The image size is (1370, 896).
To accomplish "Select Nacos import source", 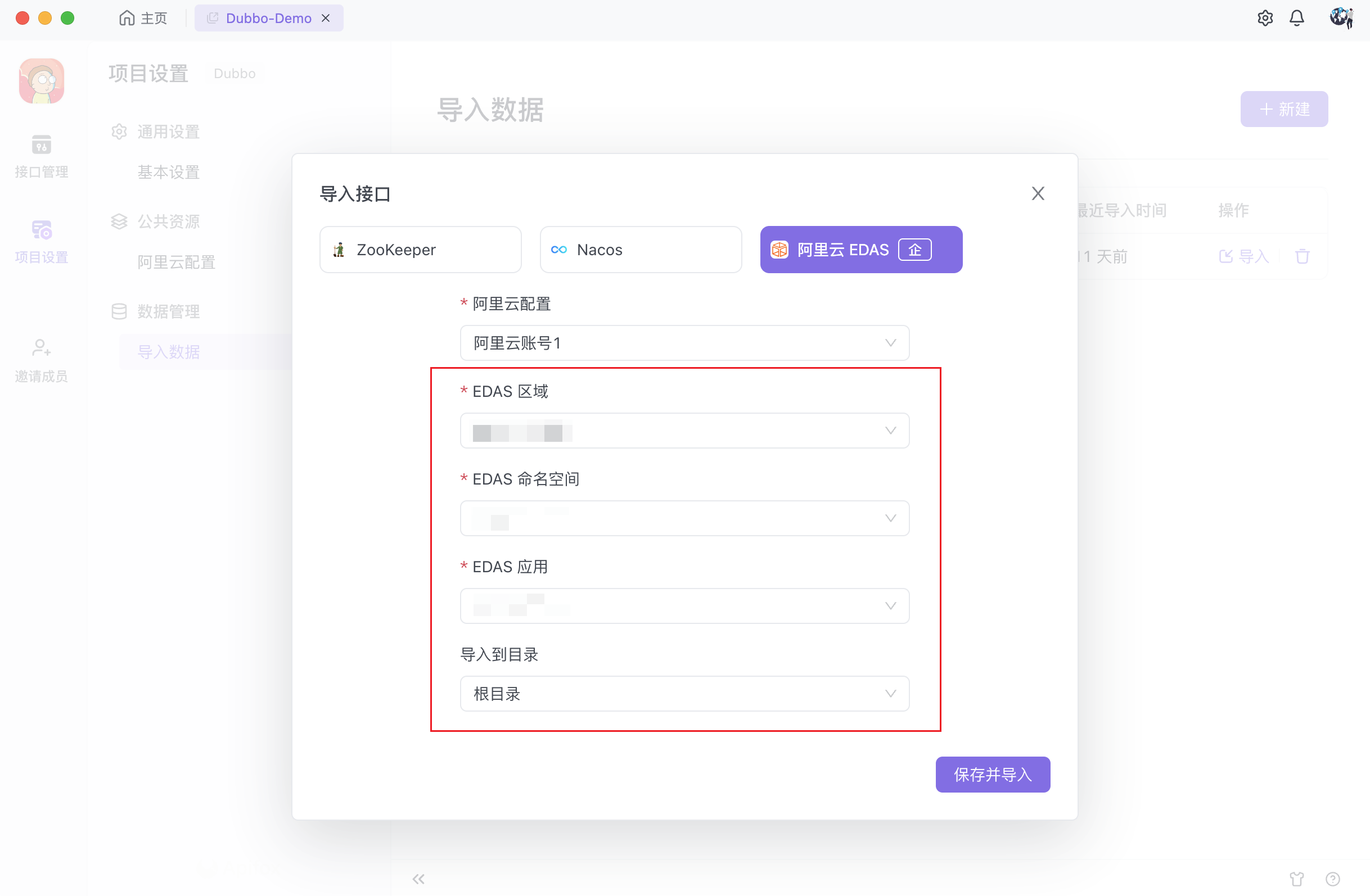I will coord(641,250).
